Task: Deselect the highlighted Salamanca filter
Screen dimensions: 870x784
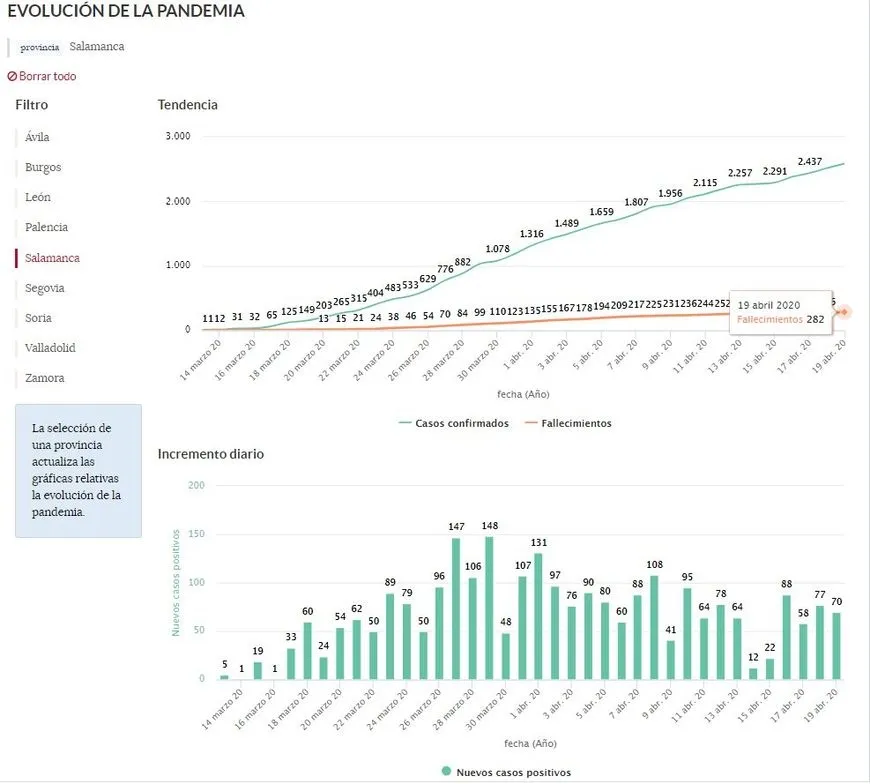Action: click(52, 258)
